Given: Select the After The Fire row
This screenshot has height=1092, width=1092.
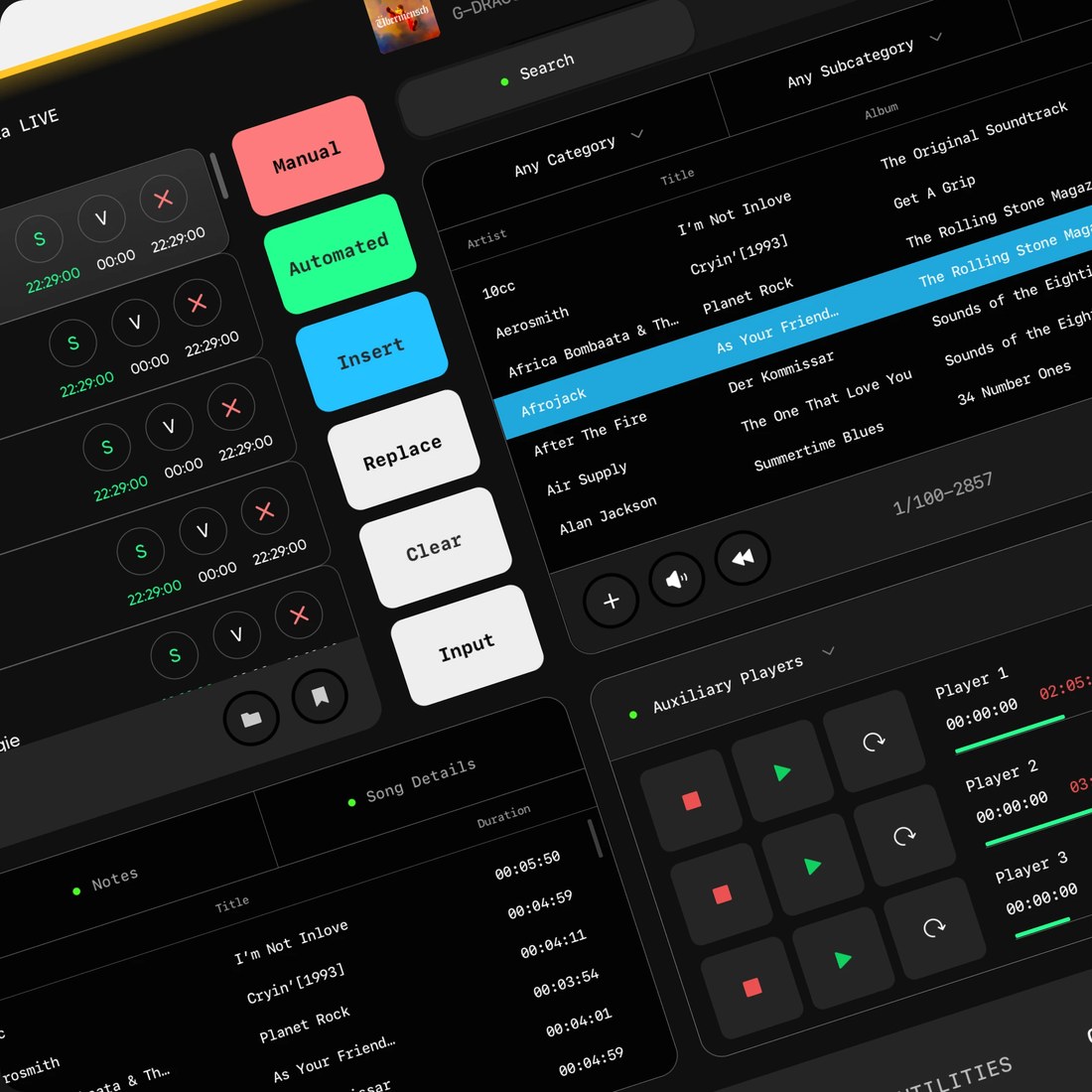Looking at the screenshot, I should (591, 434).
